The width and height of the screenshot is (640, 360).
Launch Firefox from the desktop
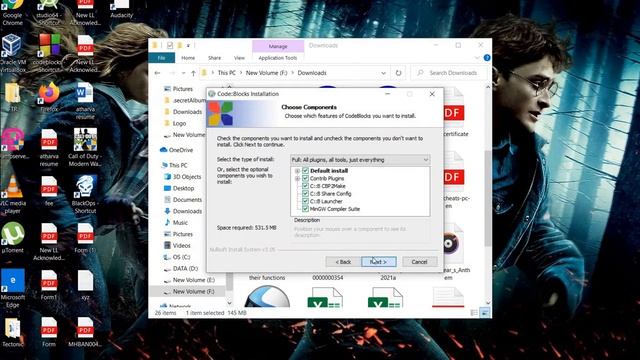[49, 98]
